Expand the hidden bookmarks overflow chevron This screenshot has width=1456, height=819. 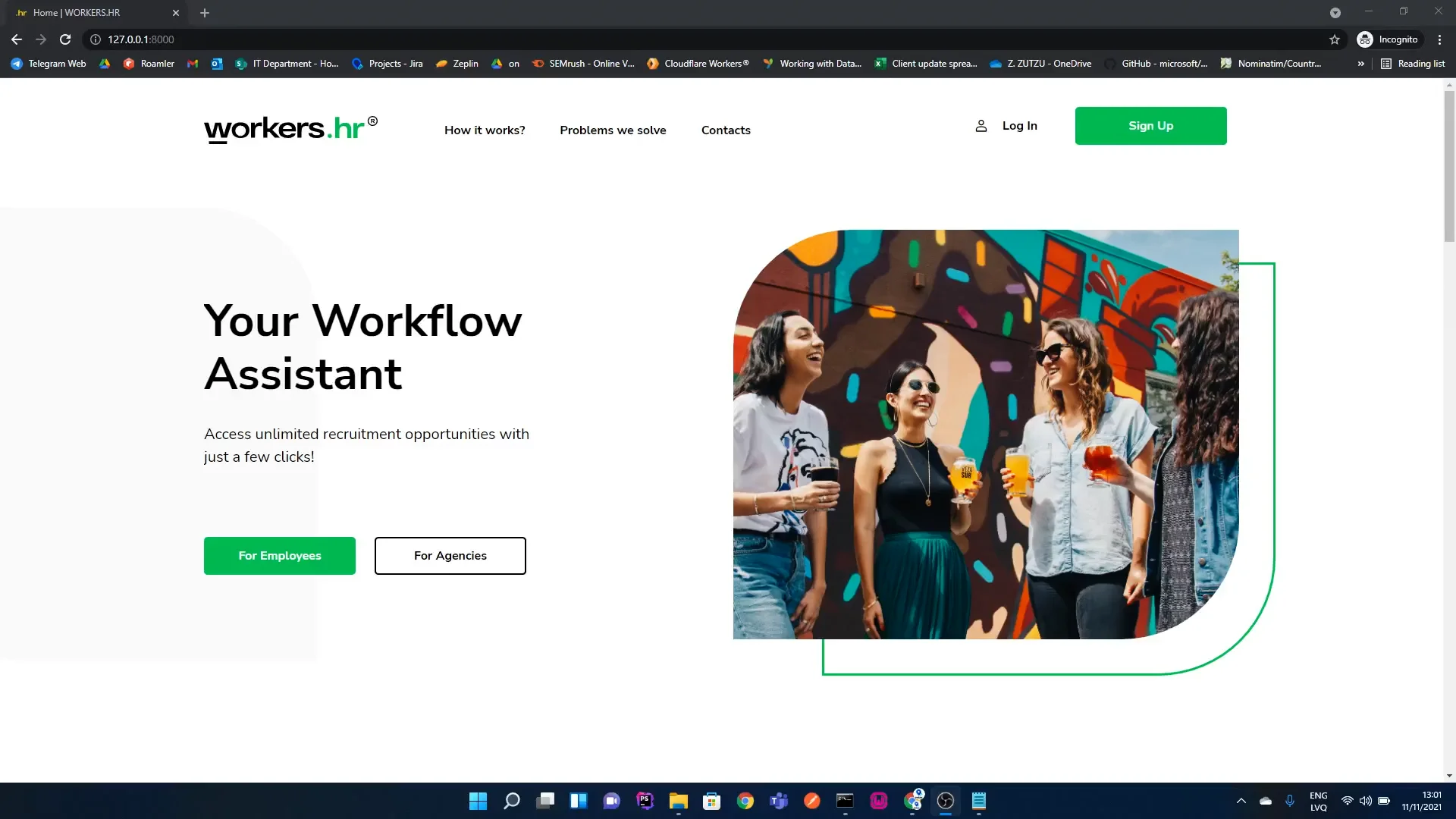click(x=1360, y=64)
